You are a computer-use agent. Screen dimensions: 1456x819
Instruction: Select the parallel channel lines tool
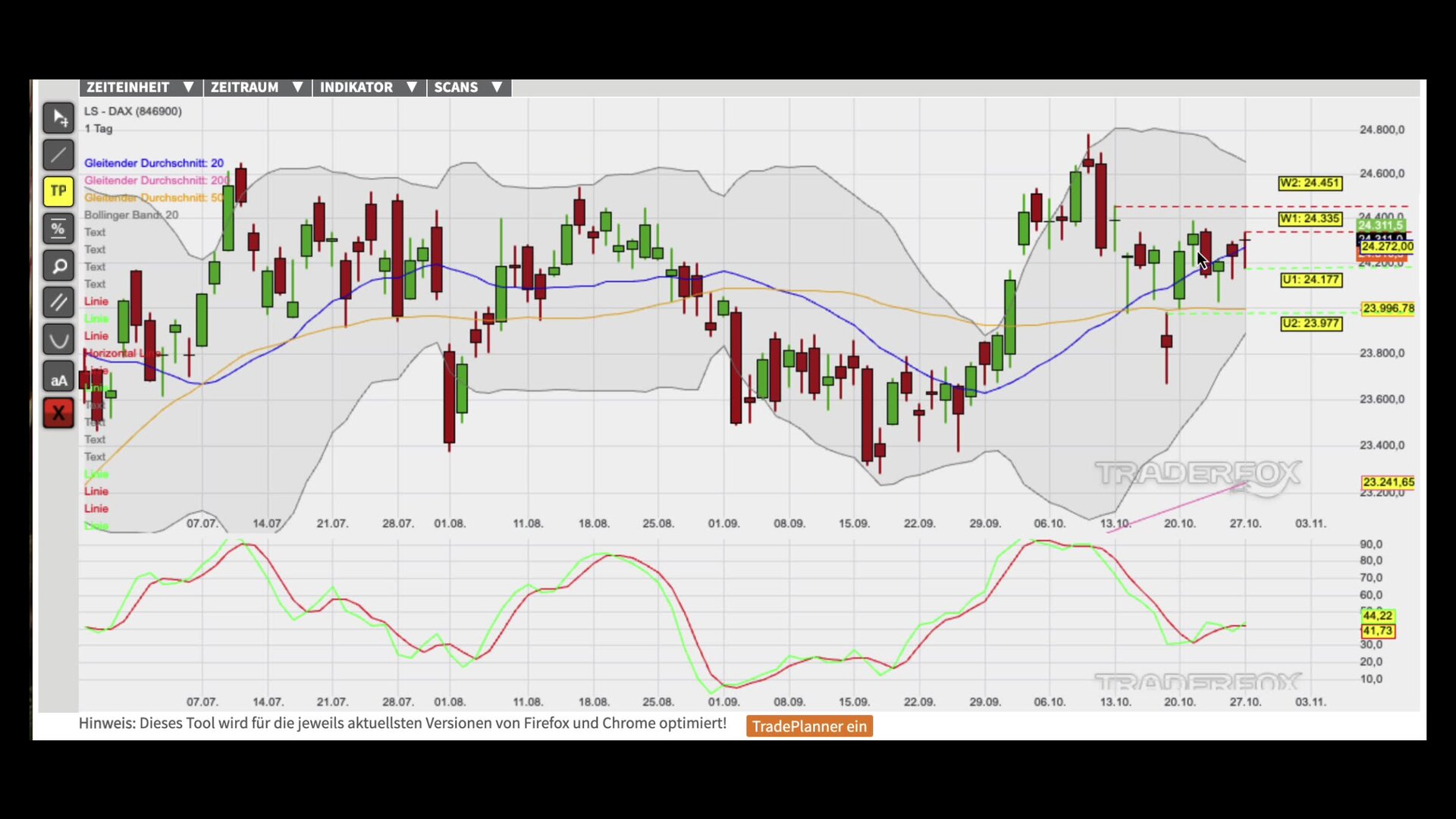point(58,303)
